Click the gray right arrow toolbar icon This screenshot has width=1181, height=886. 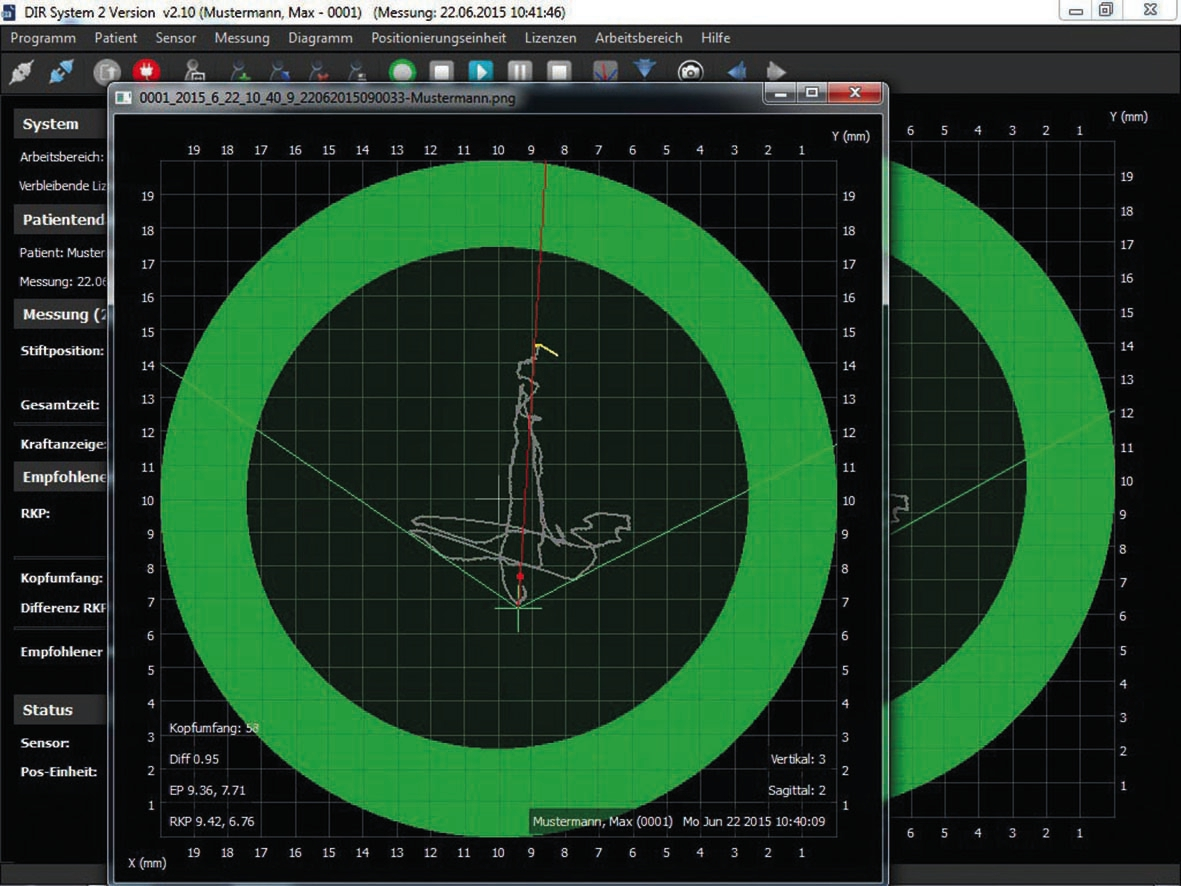[776, 72]
